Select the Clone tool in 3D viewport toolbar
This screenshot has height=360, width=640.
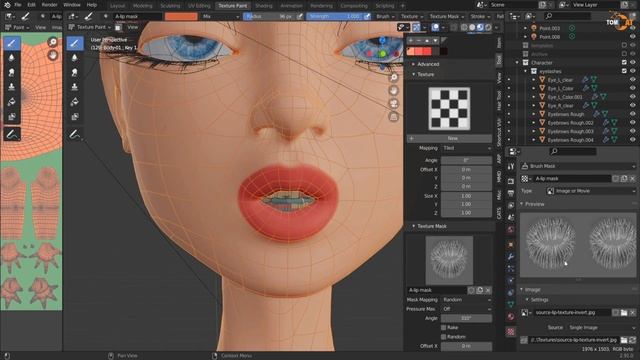pyautogui.click(x=75, y=87)
